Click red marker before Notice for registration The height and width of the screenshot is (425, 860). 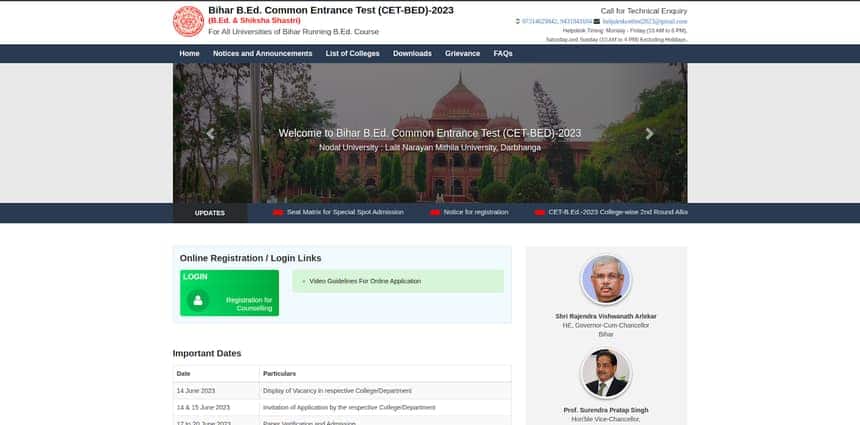click(435, 212)
